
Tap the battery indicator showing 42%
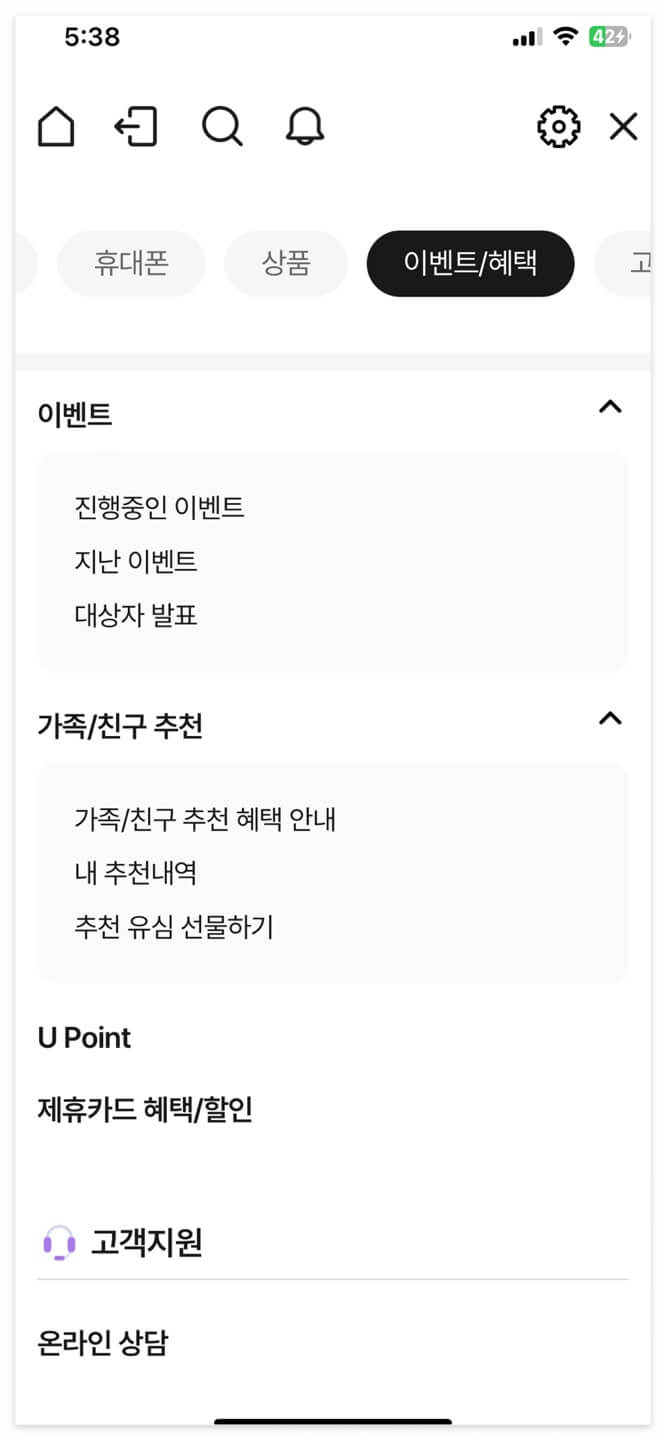611,33
